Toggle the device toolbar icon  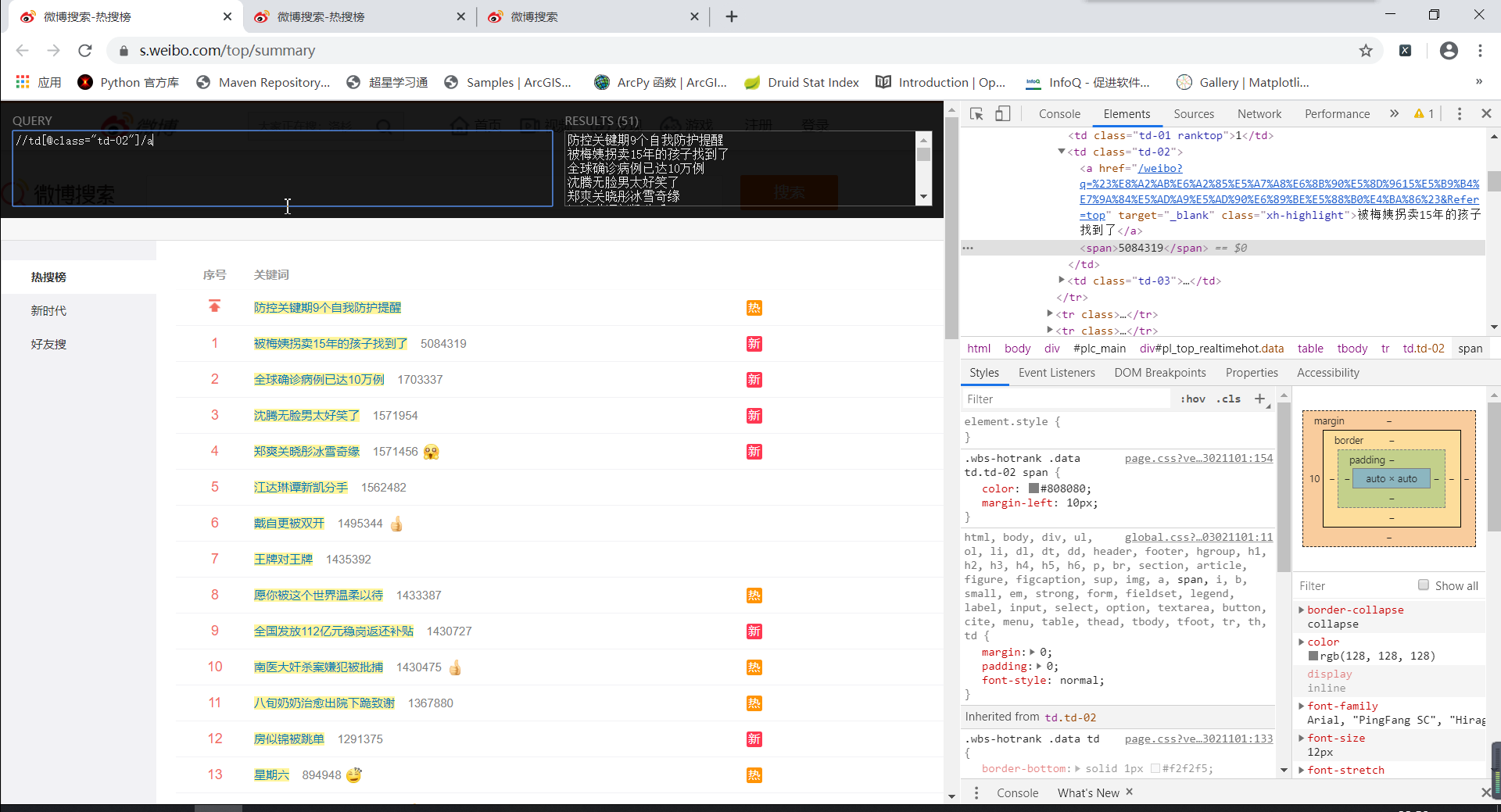pyautogui.click(x=1002, y=114)
